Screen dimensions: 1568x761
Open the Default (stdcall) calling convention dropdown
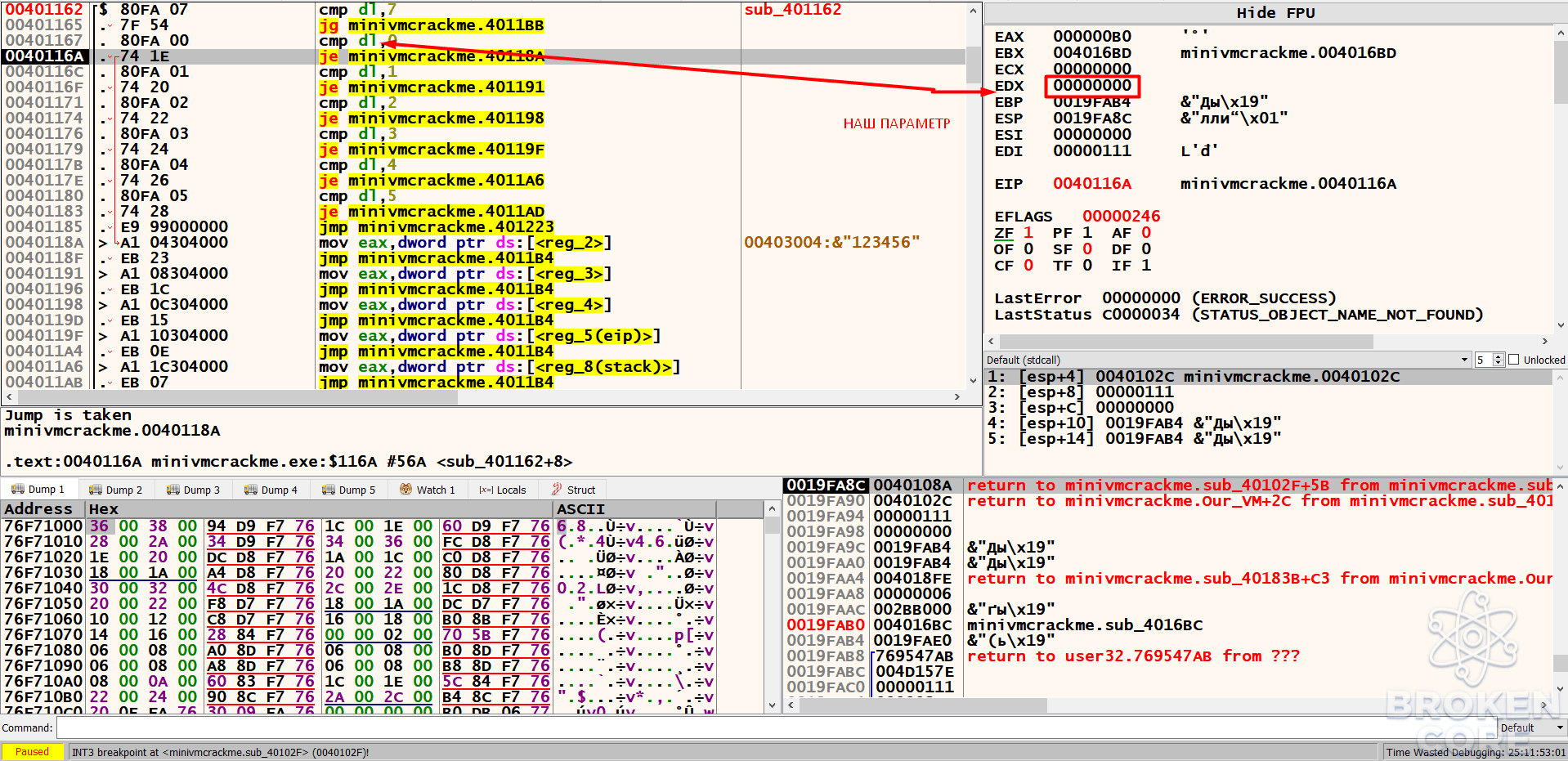1228,360
